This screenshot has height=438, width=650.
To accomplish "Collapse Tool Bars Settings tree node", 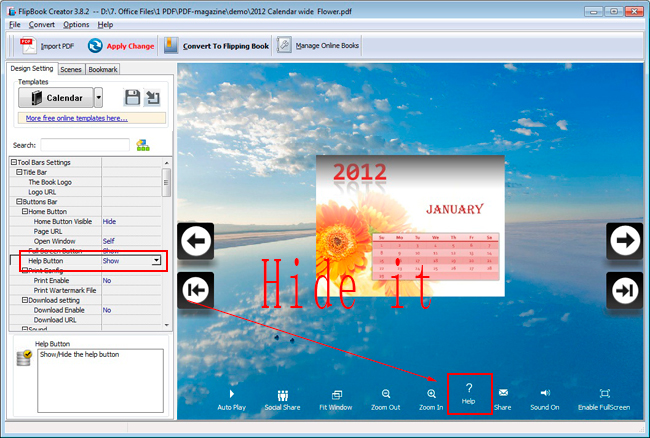I will [x=14, y=162].
